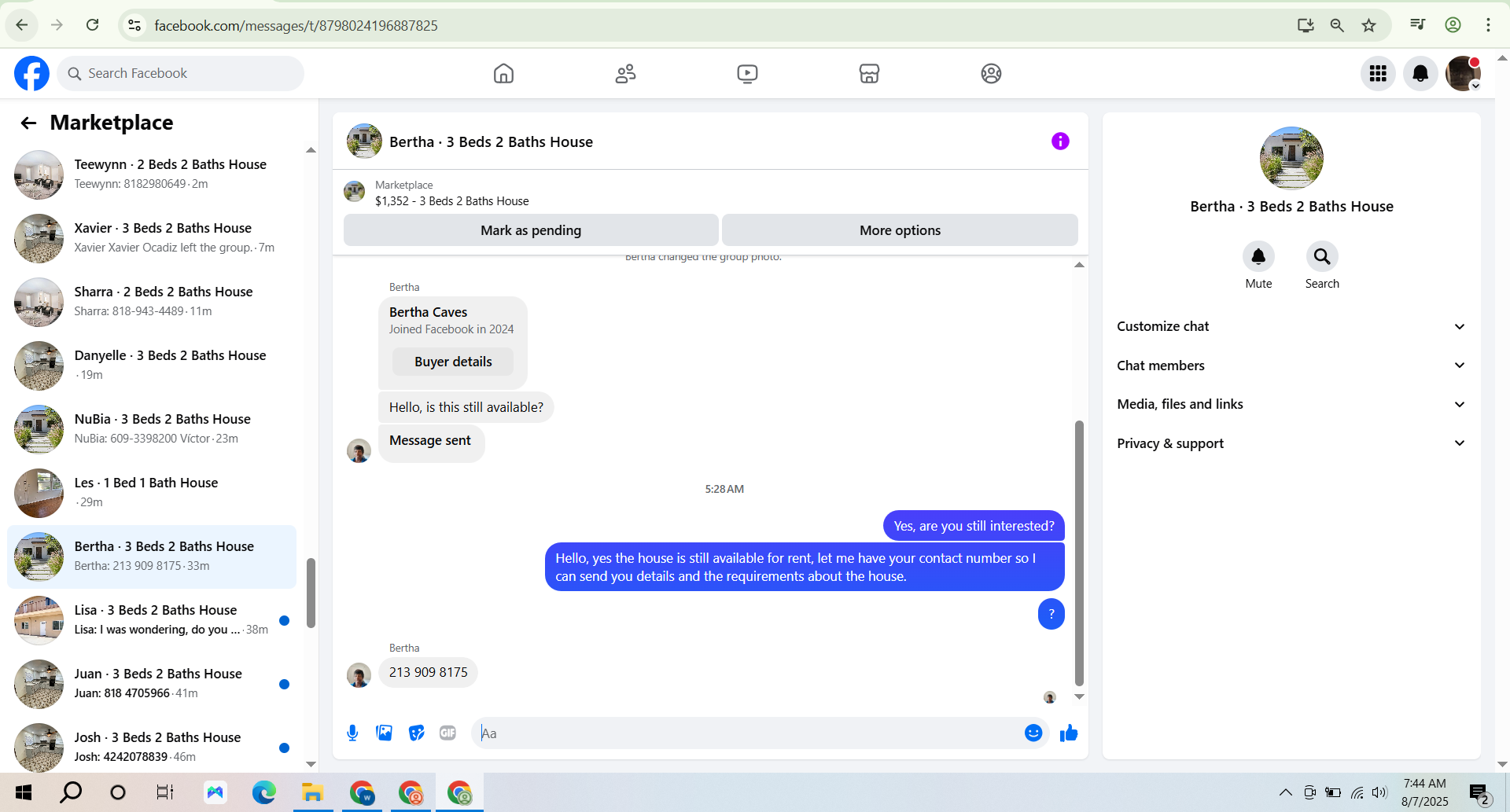Screen dimensions: 1510x812
Task: View Buyer details for Bertha Caves
Action: point(453,362)
